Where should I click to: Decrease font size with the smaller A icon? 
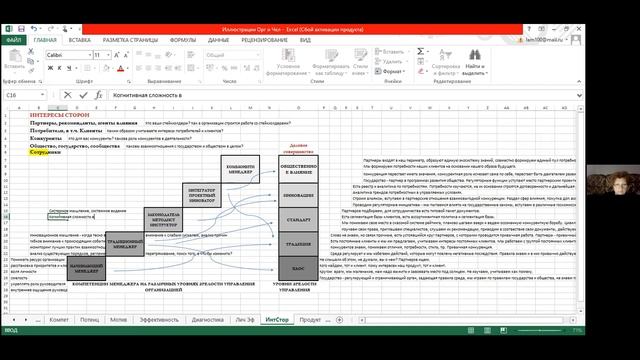click(x=126, y=55)
